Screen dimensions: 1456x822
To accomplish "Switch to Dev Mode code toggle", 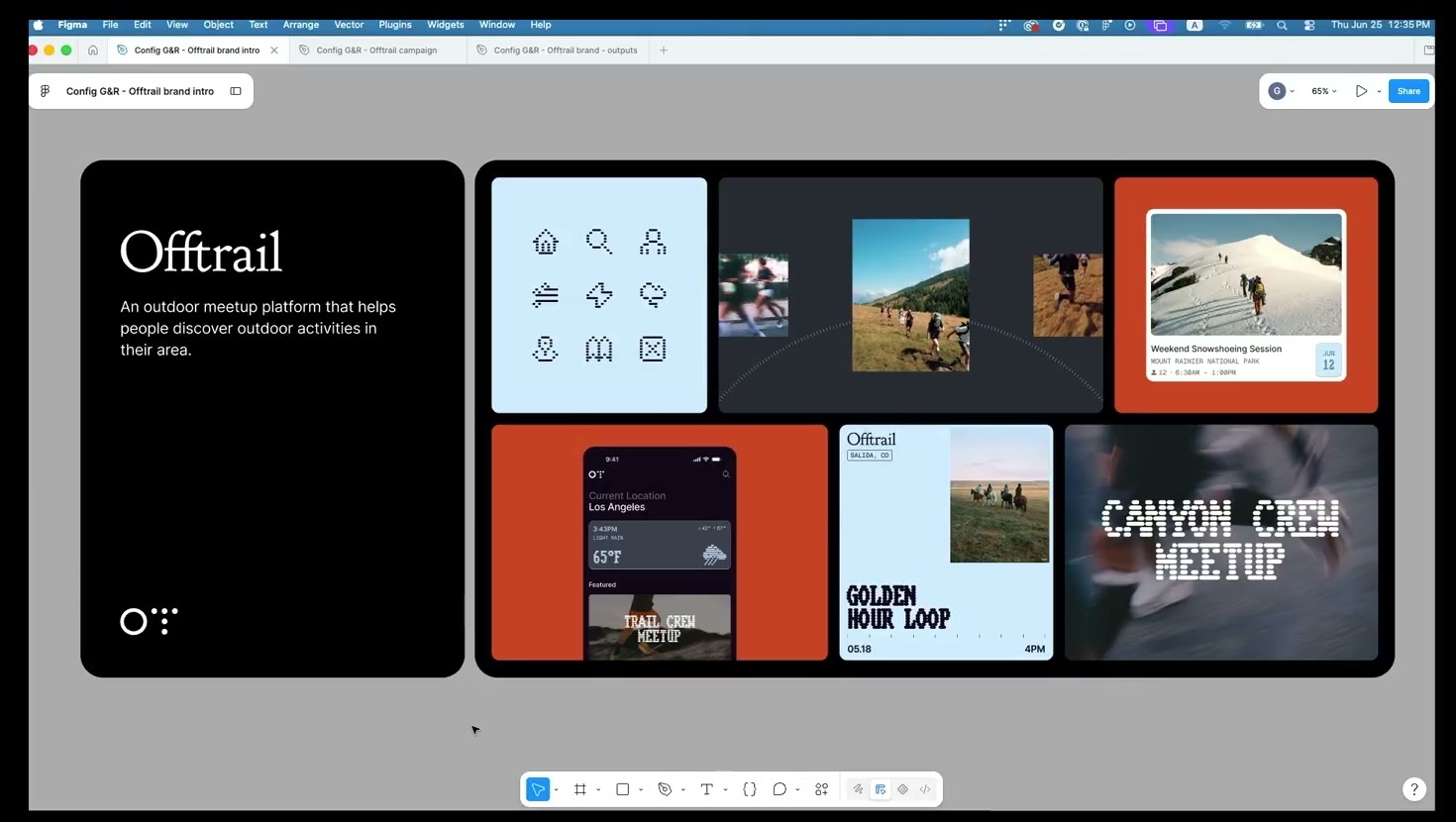I will coord(925,789).
